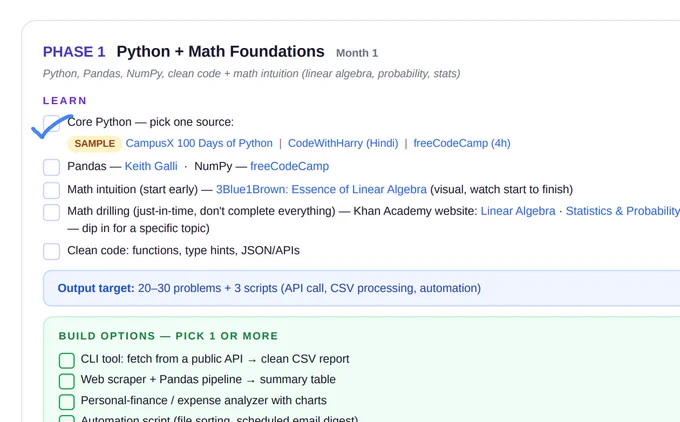Click 'Core Python — pick one source:' text
The width and height of the screenshot is (680, 422).
tap(150, 122)
